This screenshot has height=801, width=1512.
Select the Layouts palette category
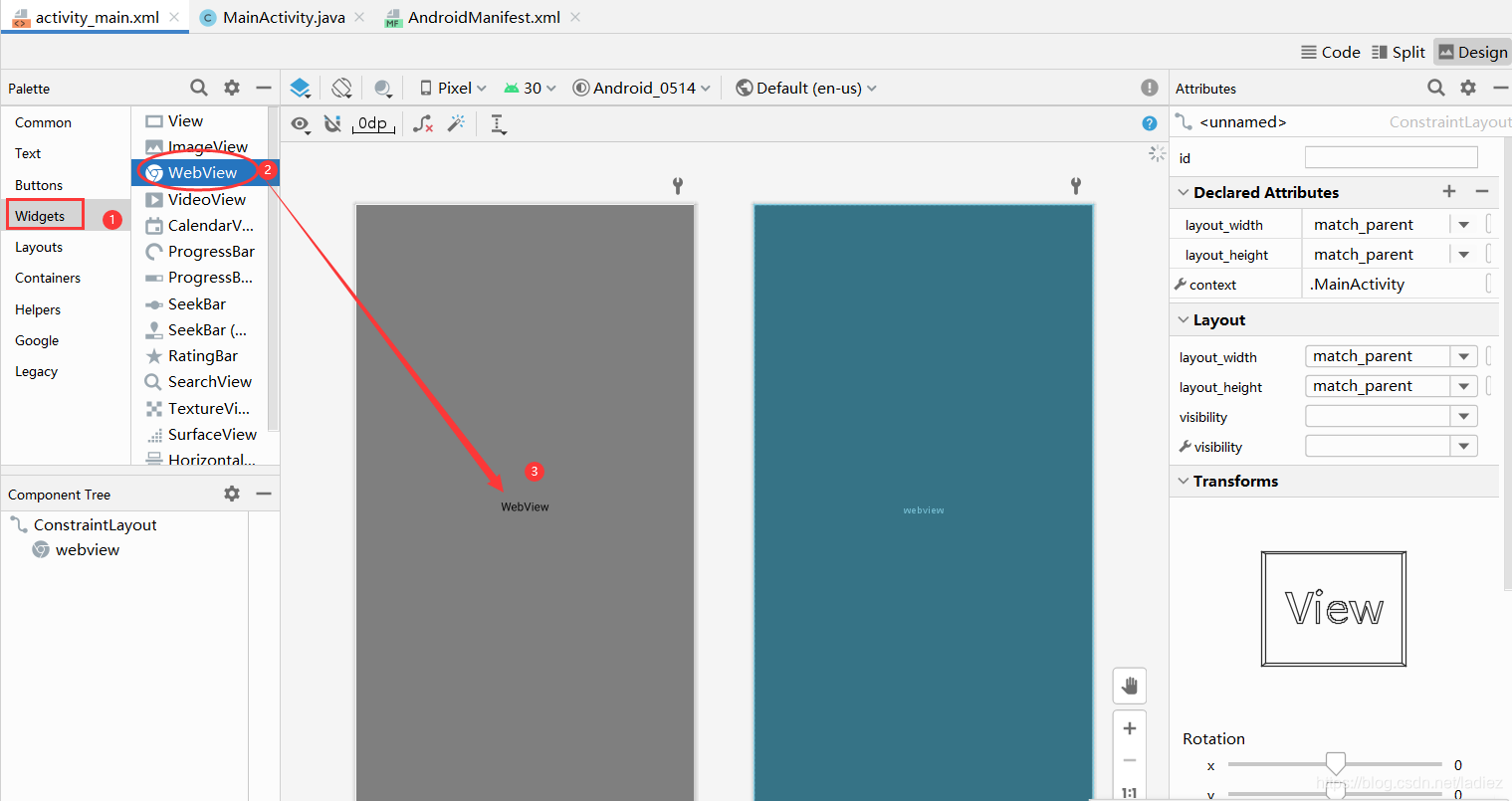click(x=39, y=247)
